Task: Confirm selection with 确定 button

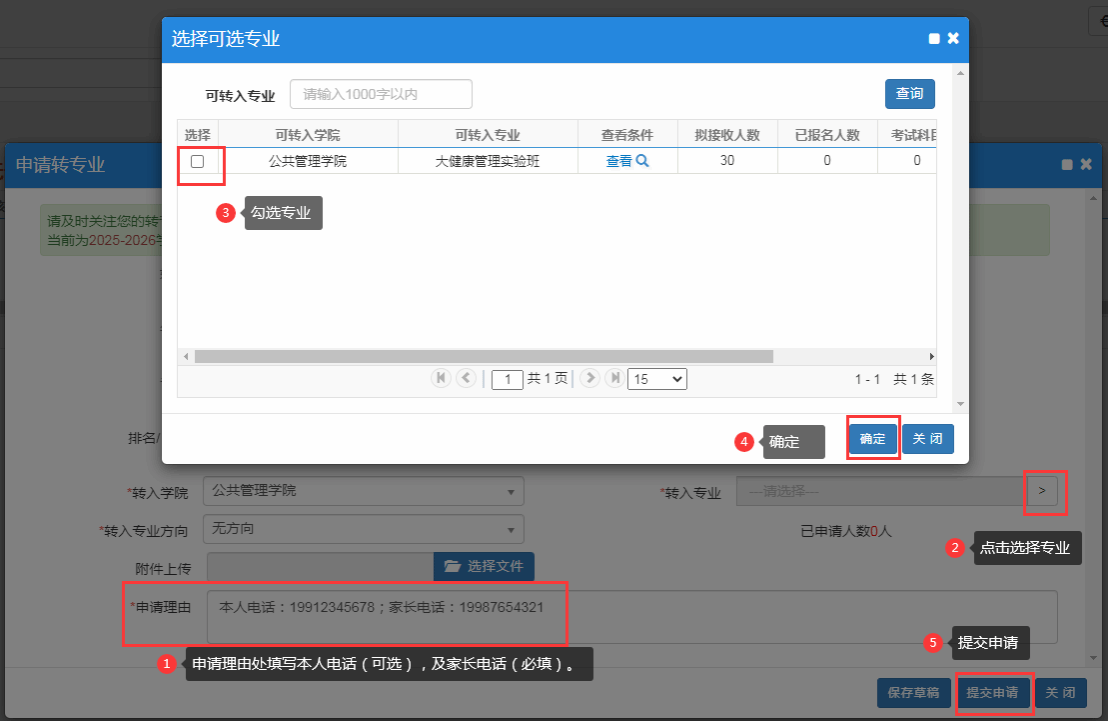Action: (873, 439)
